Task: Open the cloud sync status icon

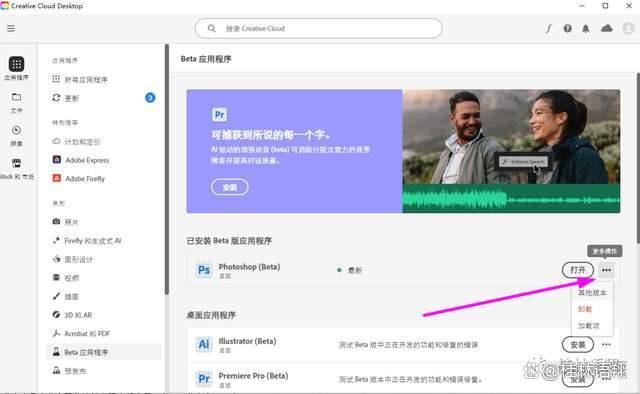Action: coord(607,28)
